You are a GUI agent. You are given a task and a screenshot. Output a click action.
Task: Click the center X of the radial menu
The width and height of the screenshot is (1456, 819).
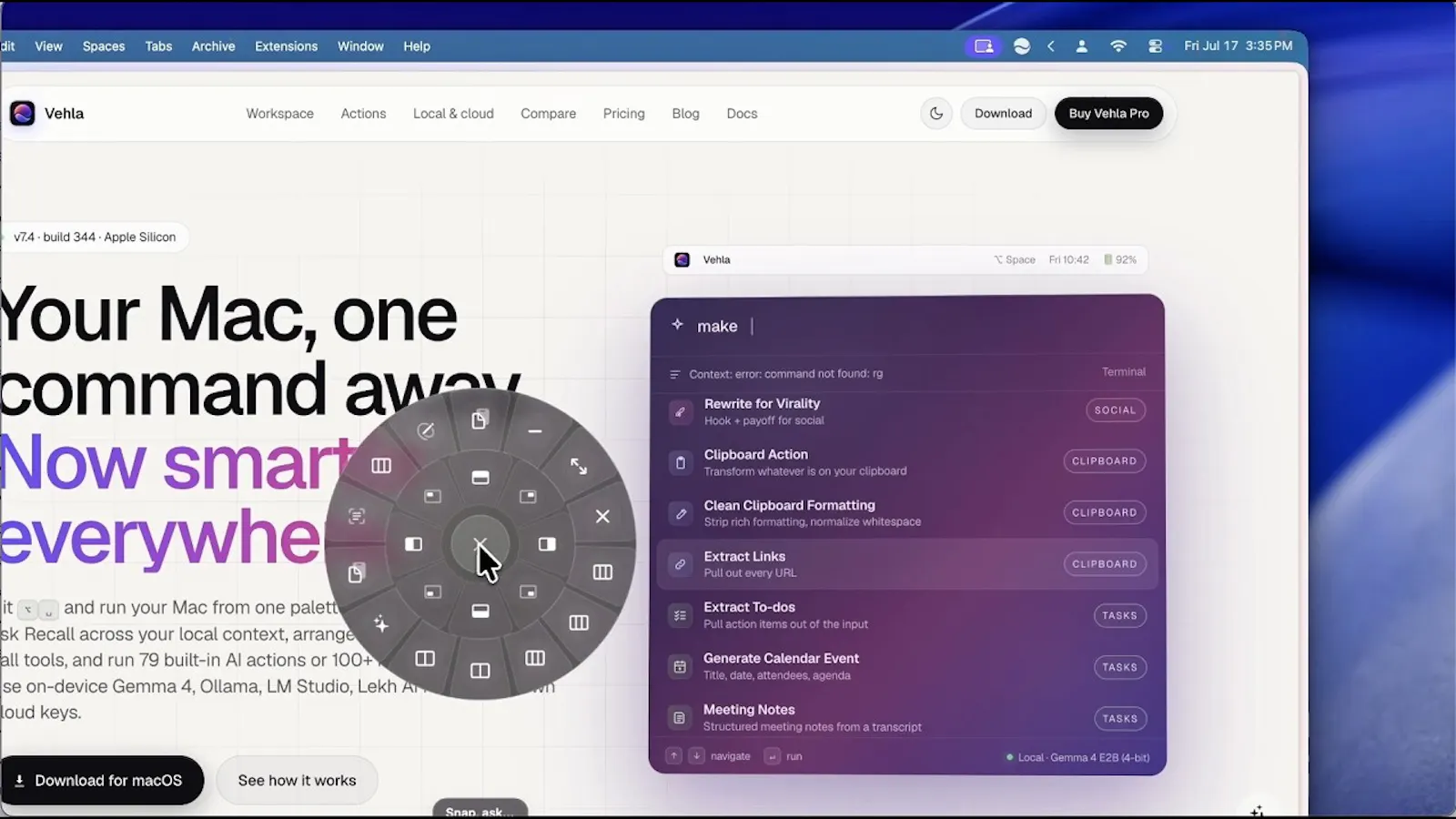[480, 544]
